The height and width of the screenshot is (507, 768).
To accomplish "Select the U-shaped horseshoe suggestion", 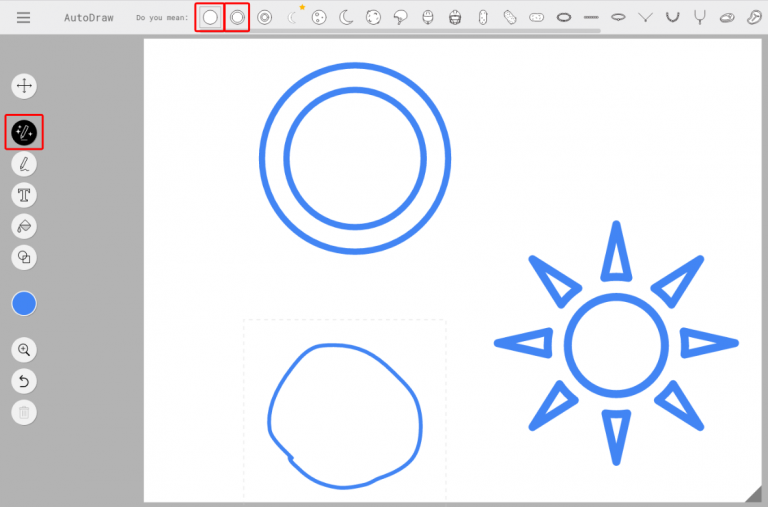I will [672, 17].
